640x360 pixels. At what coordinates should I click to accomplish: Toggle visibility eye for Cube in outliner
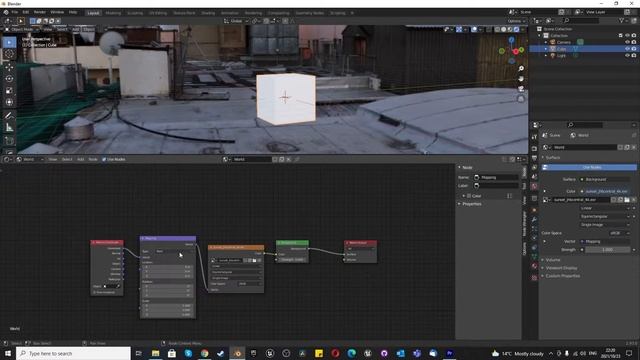coord(627,49)
